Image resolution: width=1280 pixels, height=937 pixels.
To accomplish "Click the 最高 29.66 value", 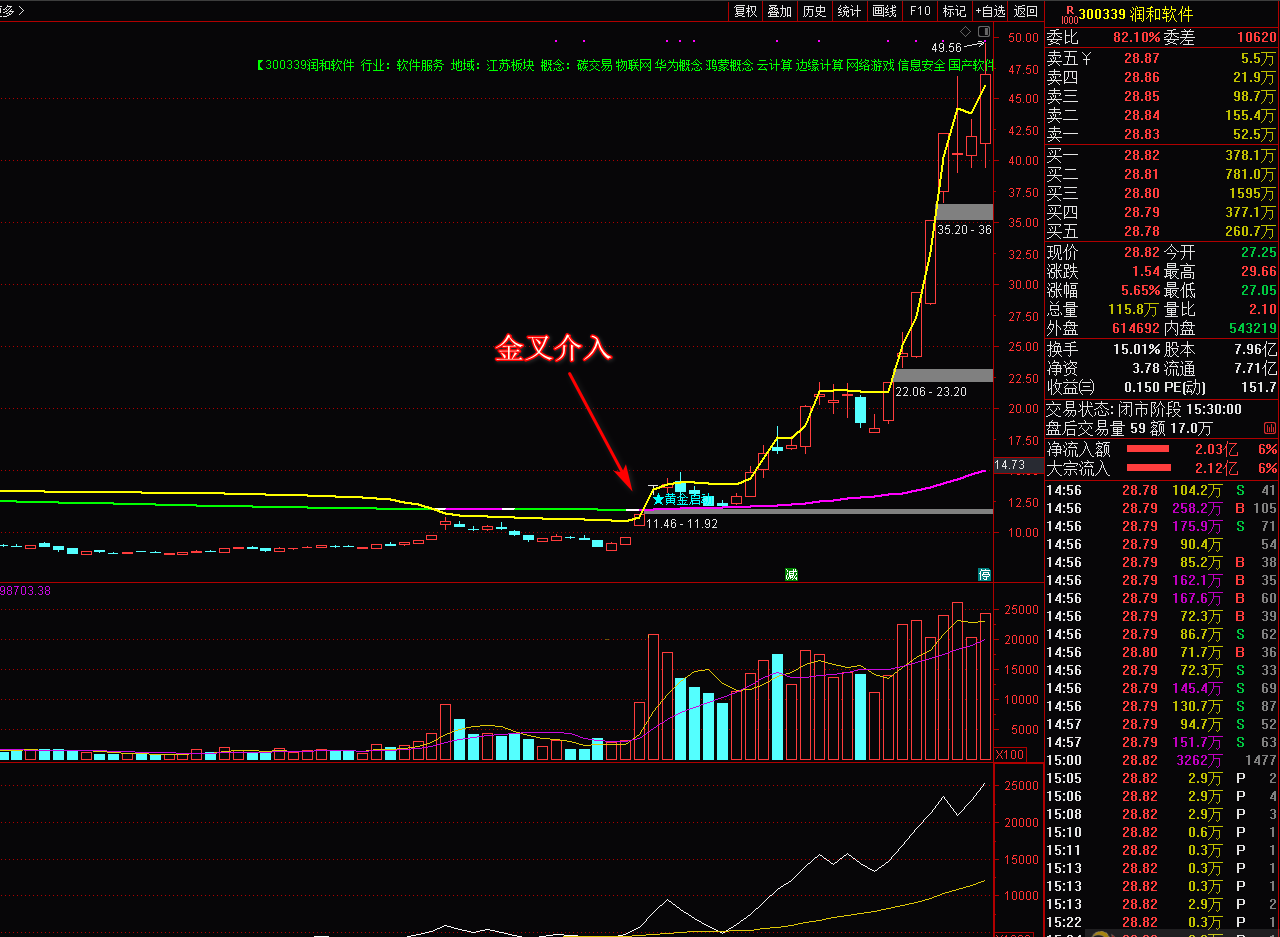I will [x=1258, y=271].
